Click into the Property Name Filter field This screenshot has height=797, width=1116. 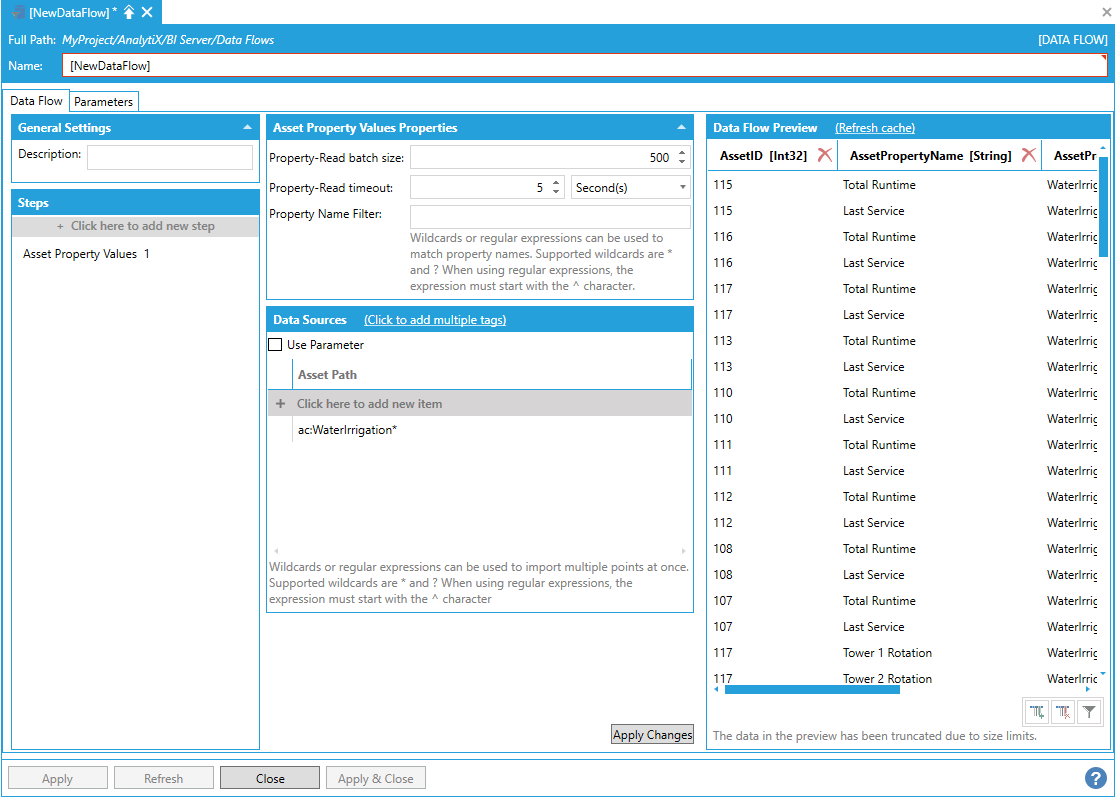550,217
